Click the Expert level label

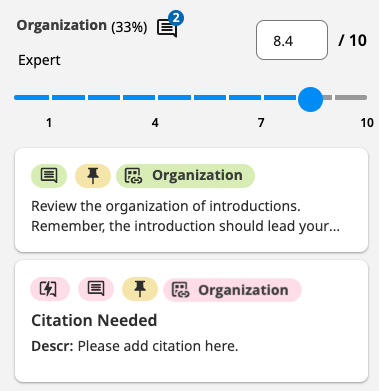coord(39,61)
